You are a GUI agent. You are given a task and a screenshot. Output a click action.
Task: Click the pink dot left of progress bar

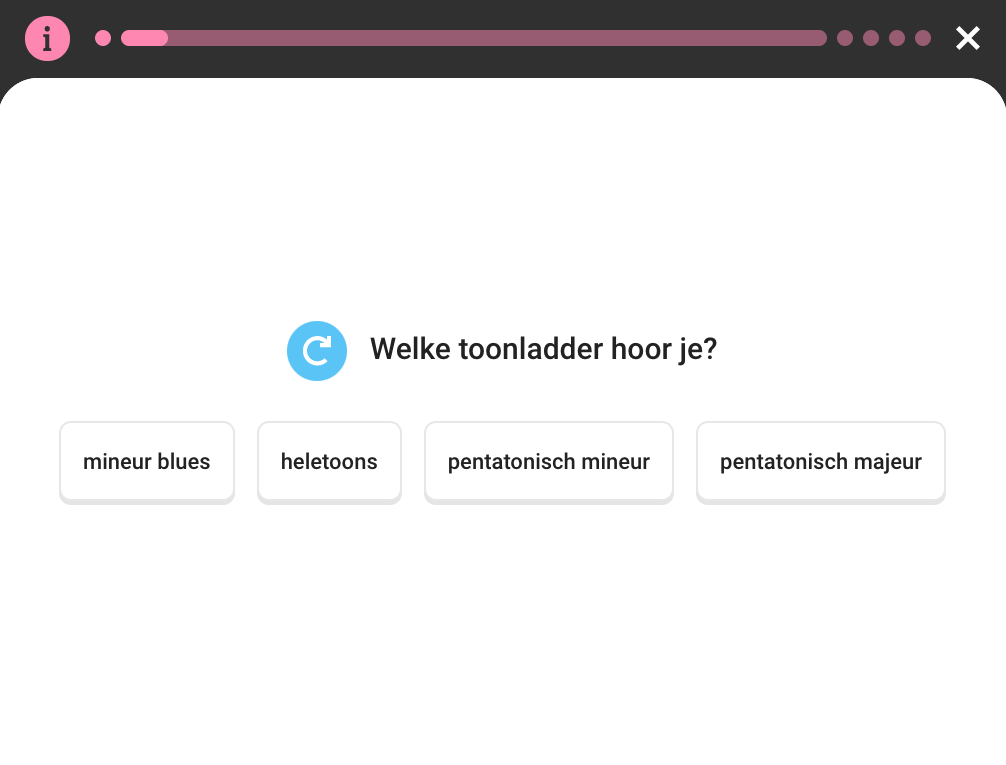tap(103, 38)
